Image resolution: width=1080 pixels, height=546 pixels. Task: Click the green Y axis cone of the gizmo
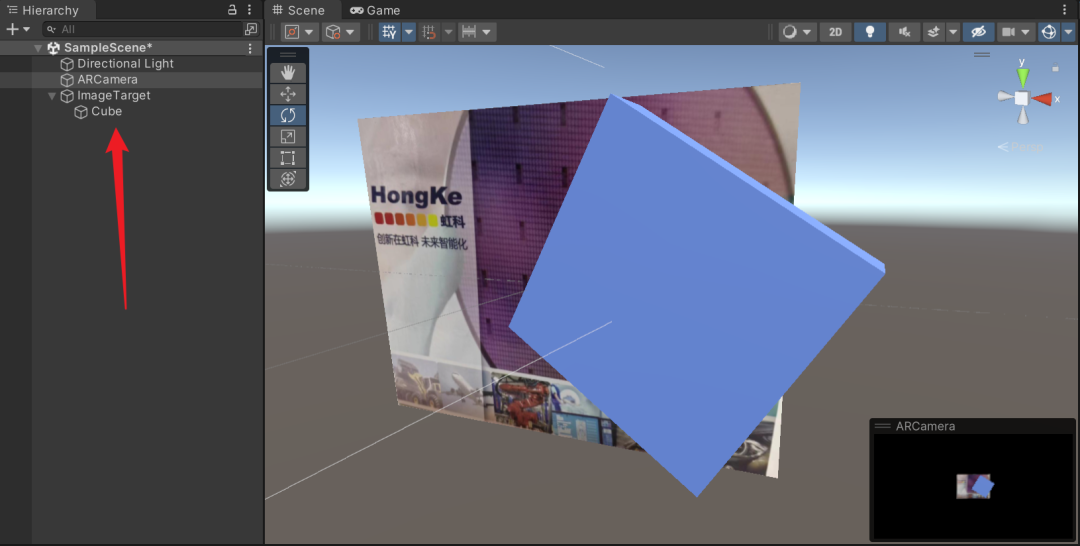coord(1023,77)
